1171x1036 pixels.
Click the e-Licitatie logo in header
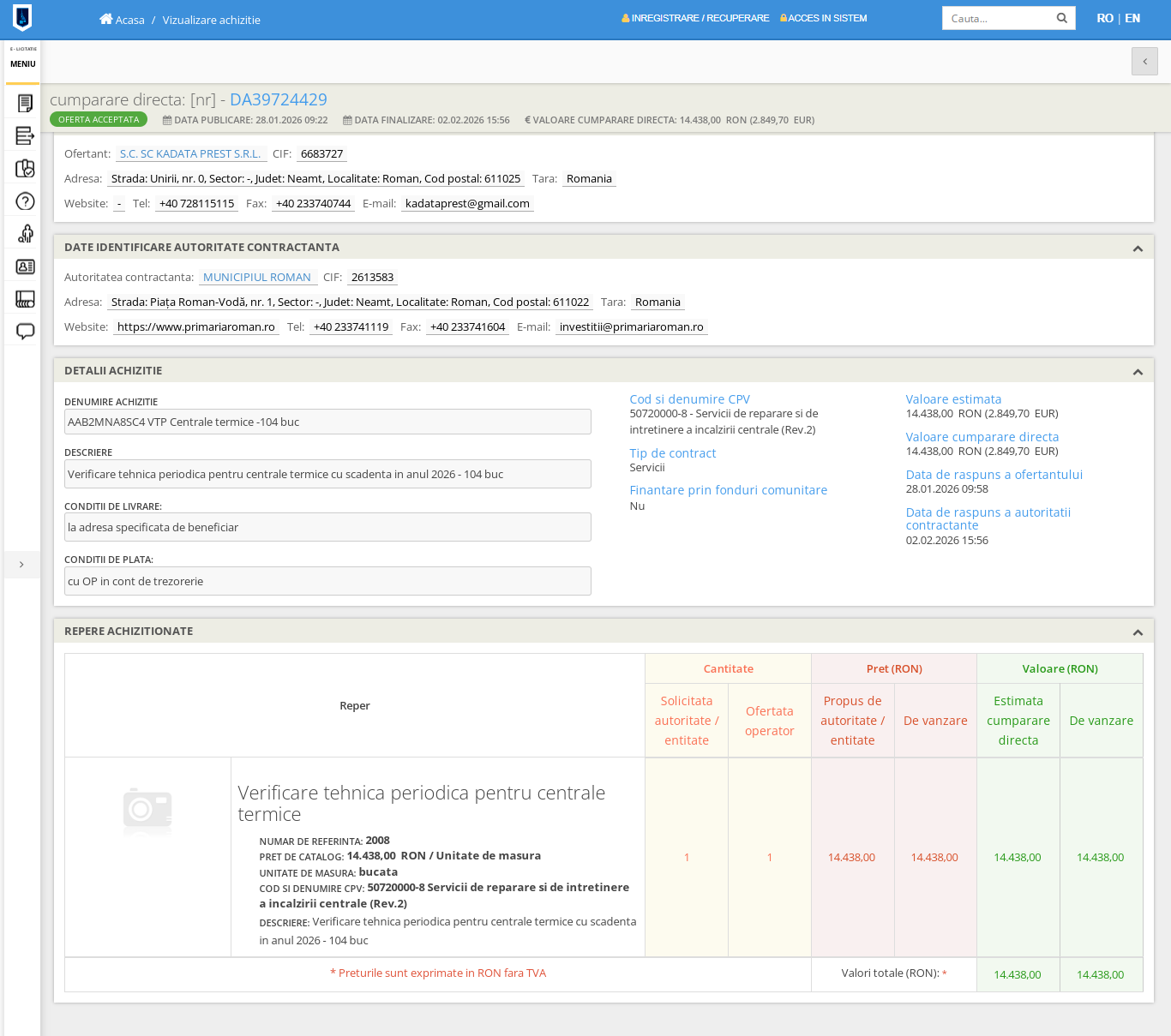pos(22,18)
